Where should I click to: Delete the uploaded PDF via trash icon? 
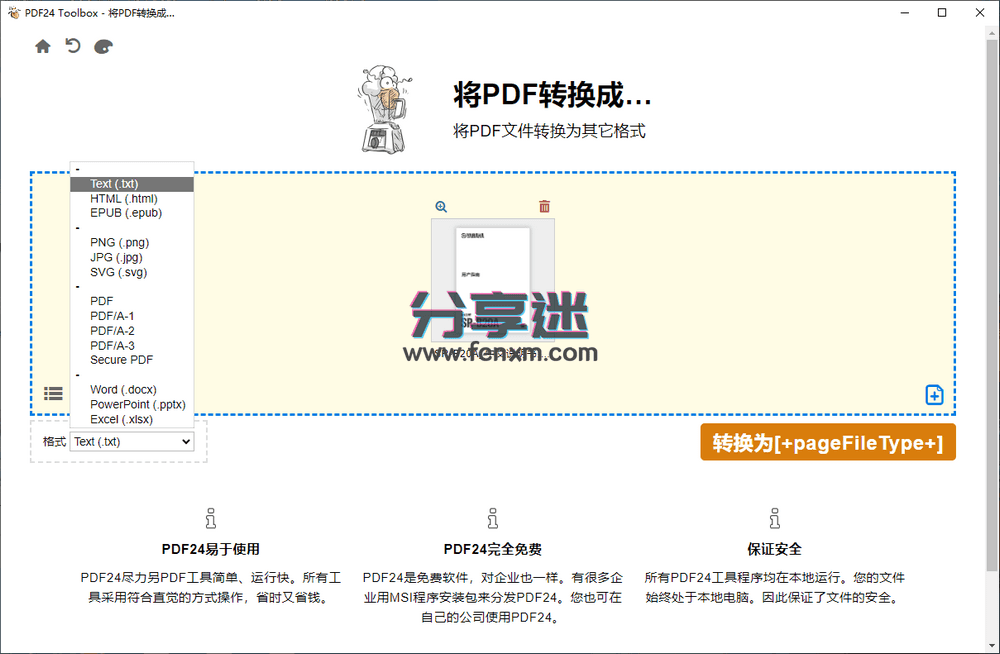click(544, 206)
